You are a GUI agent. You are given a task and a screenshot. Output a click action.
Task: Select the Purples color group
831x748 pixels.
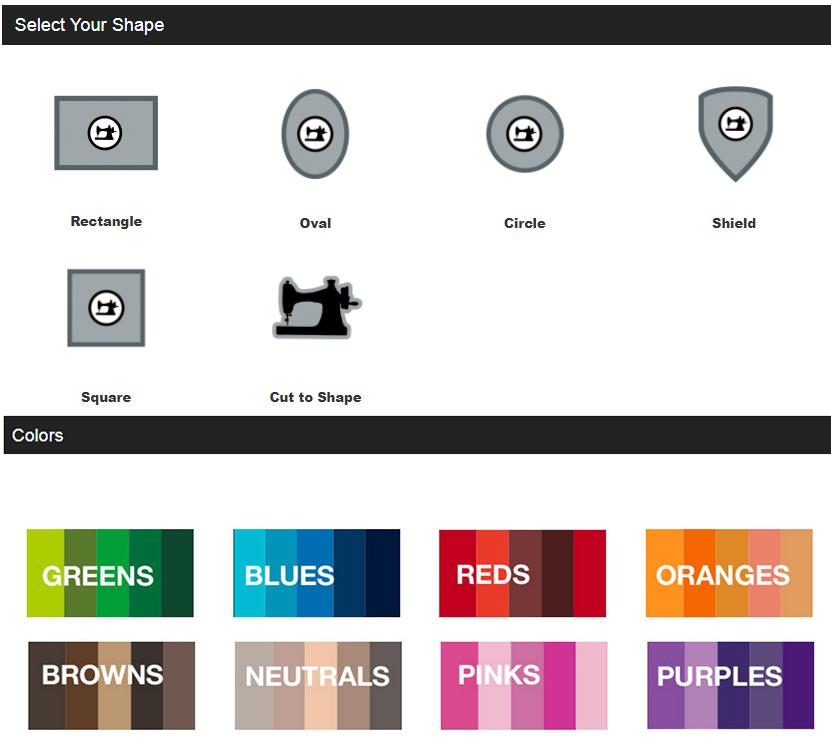tap(730, 686)
